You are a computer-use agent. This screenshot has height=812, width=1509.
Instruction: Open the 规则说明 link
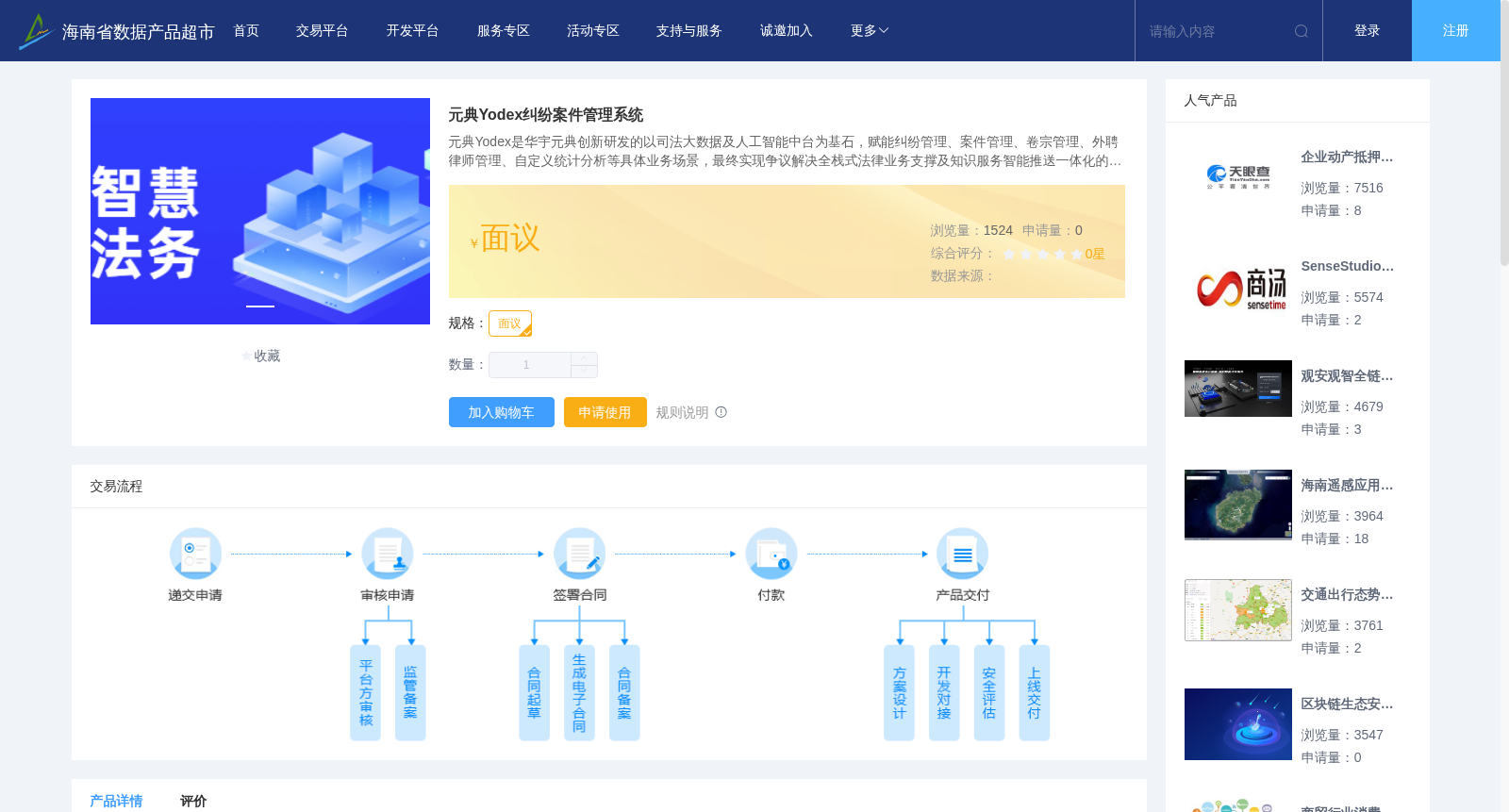click(682, 412)
